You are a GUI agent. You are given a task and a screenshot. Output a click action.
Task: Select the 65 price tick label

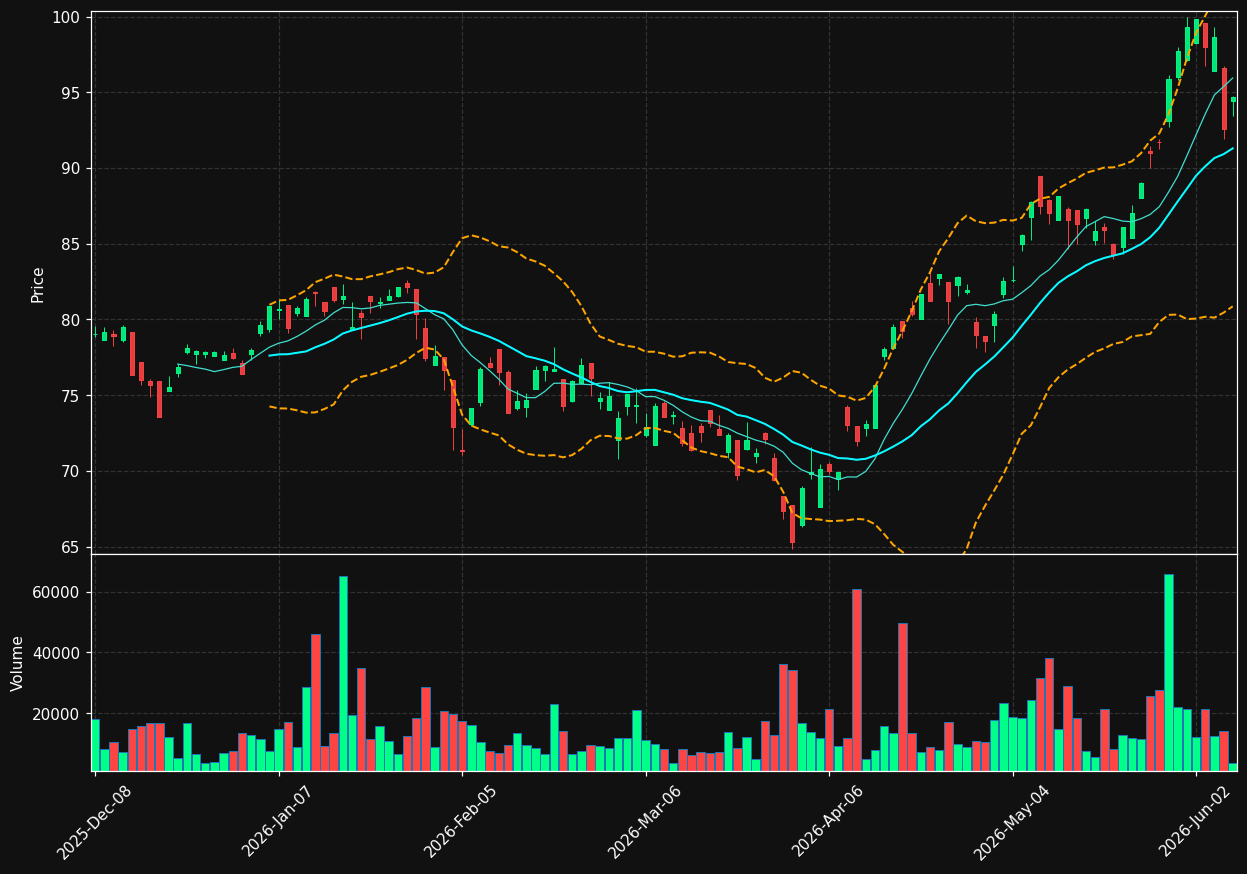pyautogui.click(x=71, y=548)
